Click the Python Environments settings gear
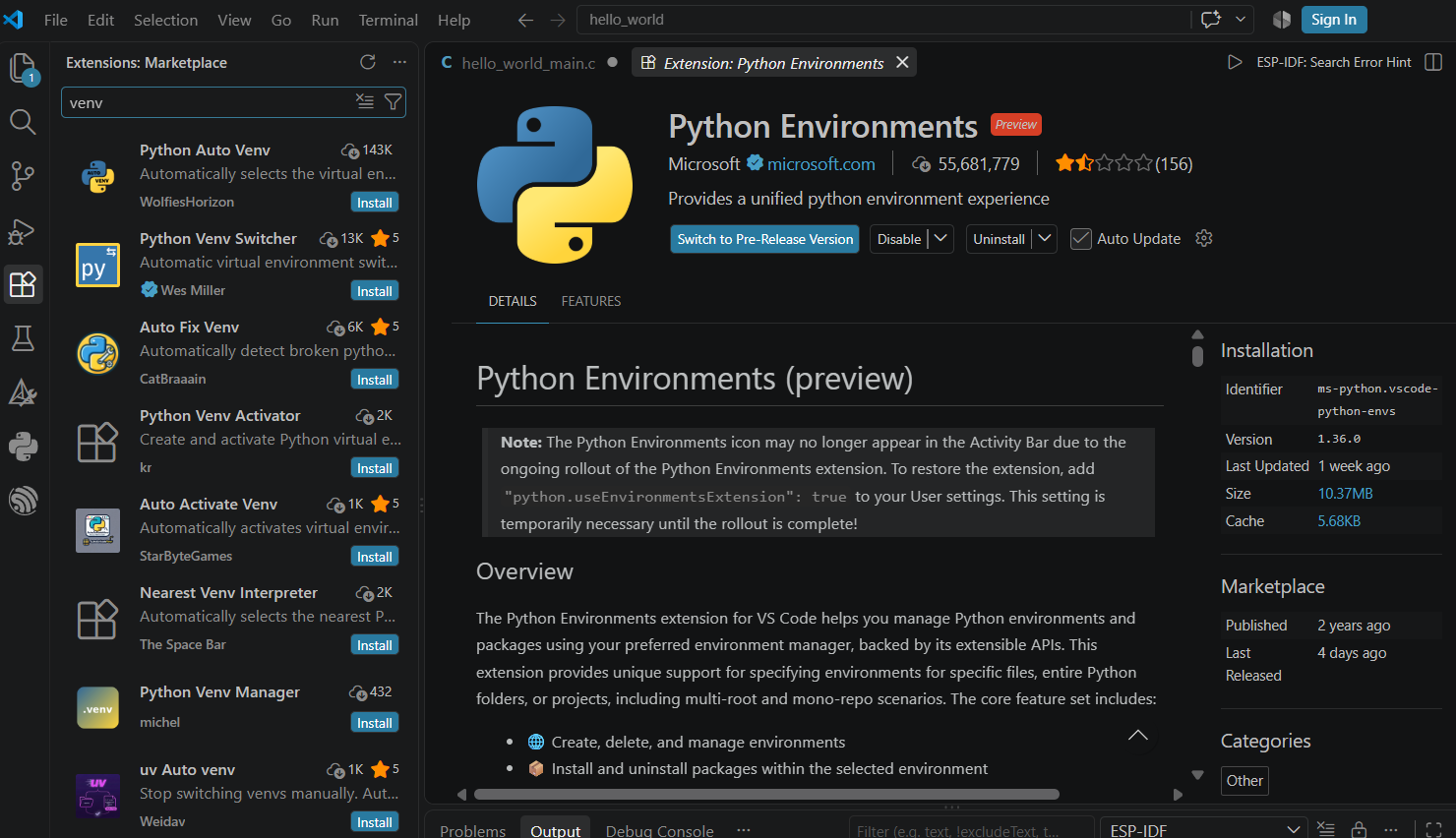Screen dimensions: 1456x838 [1204, 238]
